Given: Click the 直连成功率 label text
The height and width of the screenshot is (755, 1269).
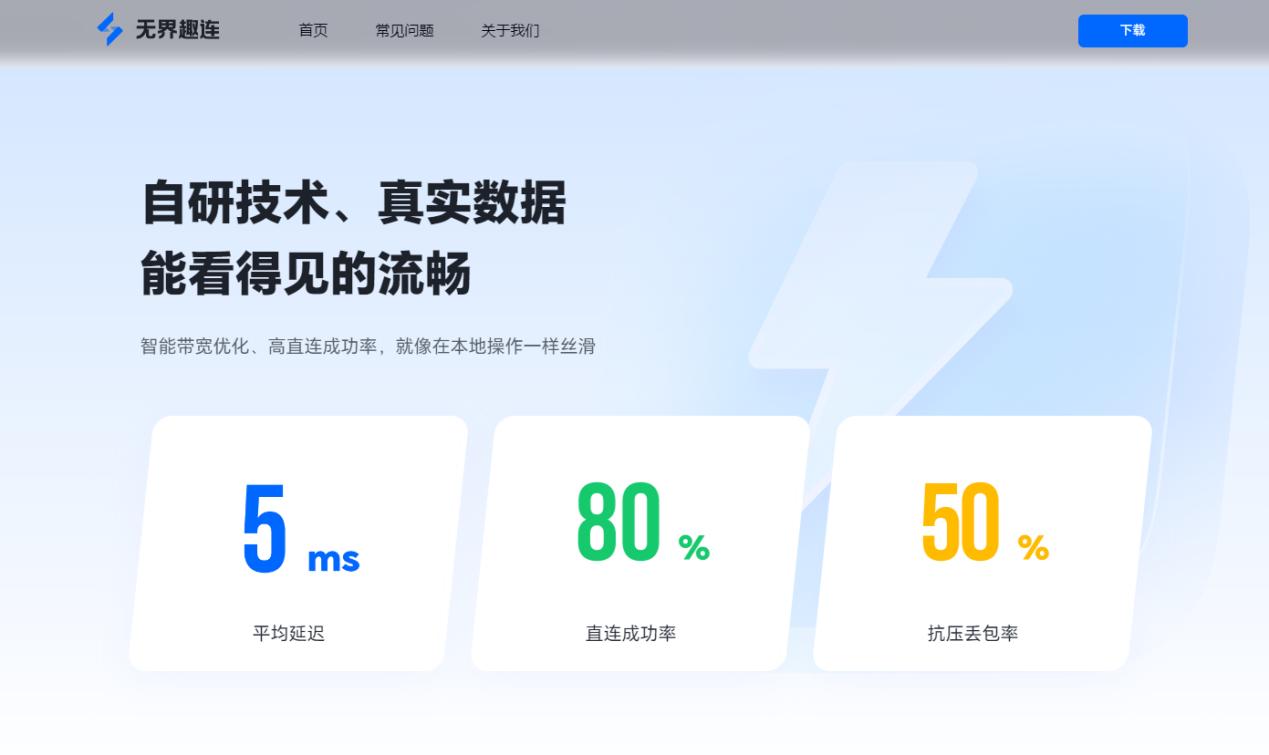Looking at the screenshot, I should (630, 633).
